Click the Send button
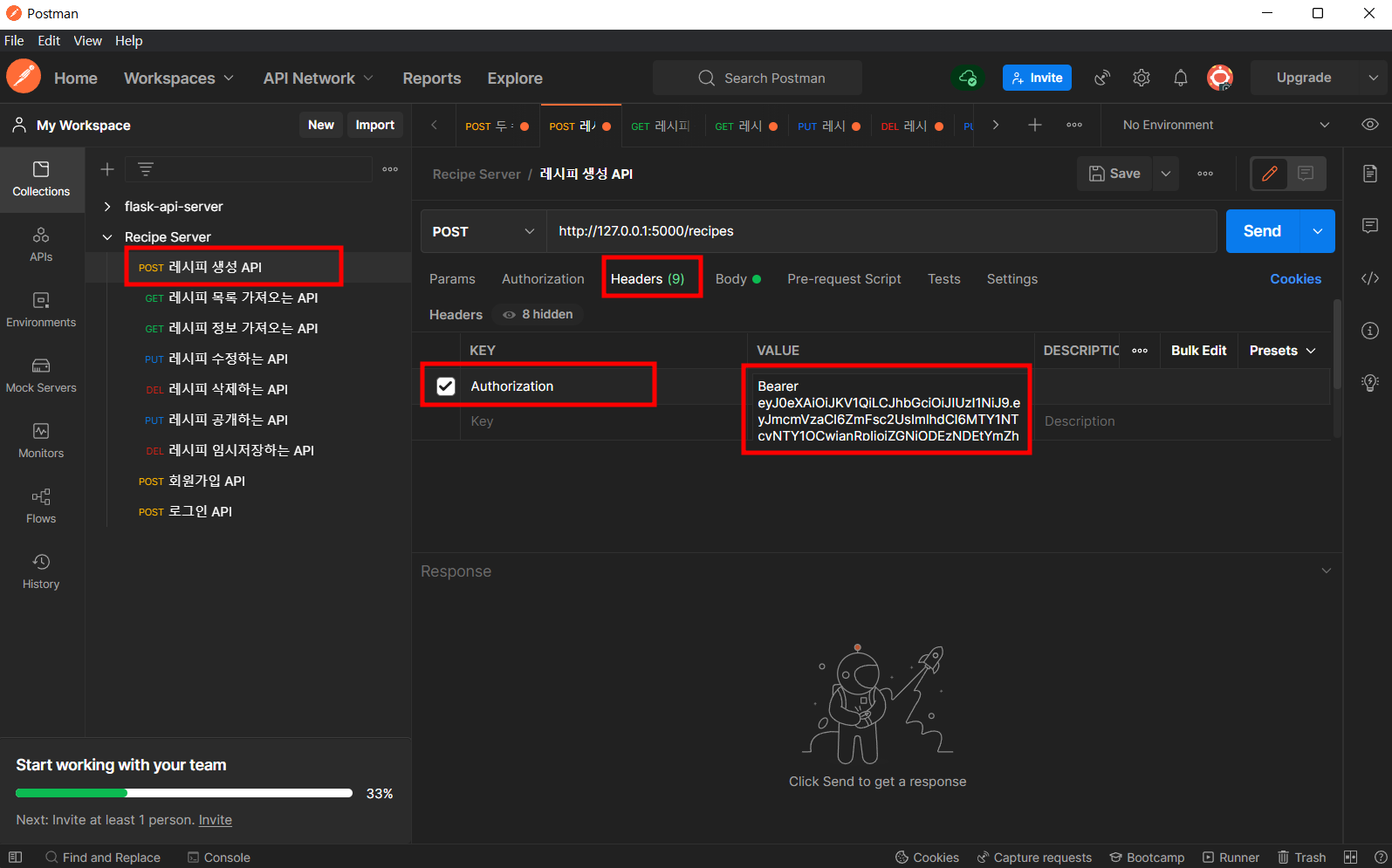The height and width of the screenshot is (868, 1392). (1263, 231)
